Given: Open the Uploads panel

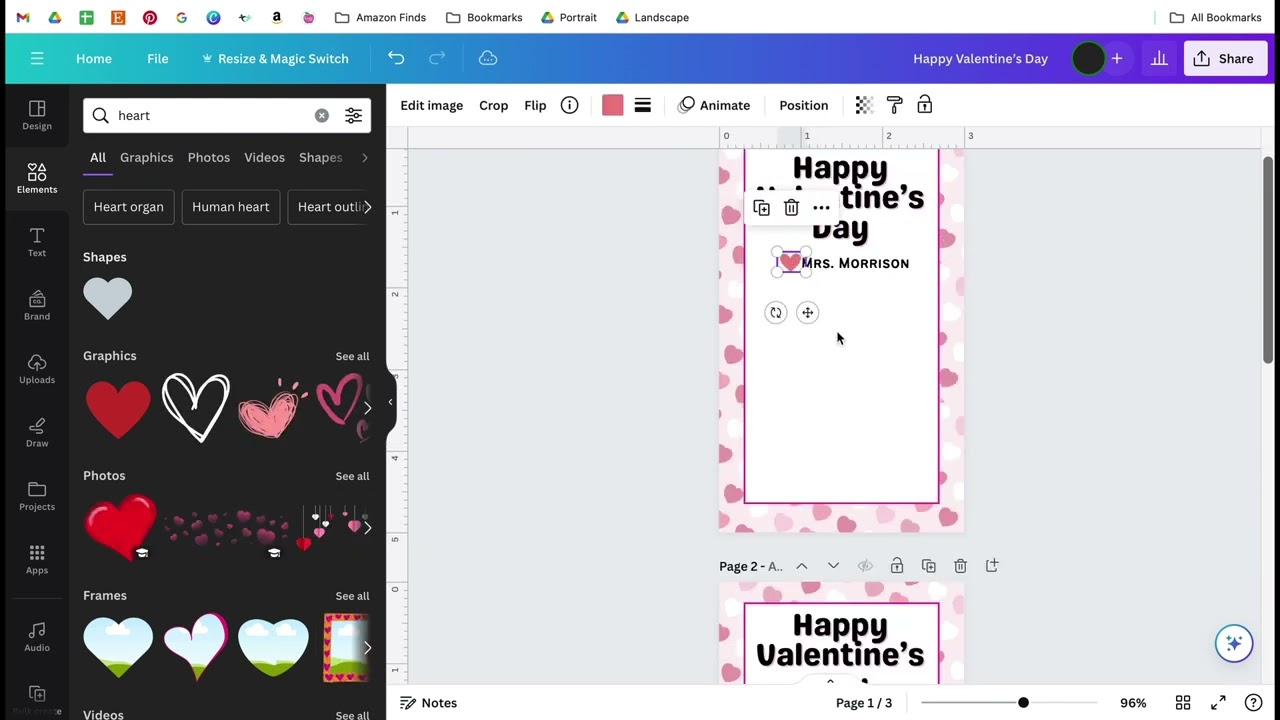Looking at the screenshot, I should [37, 369].
